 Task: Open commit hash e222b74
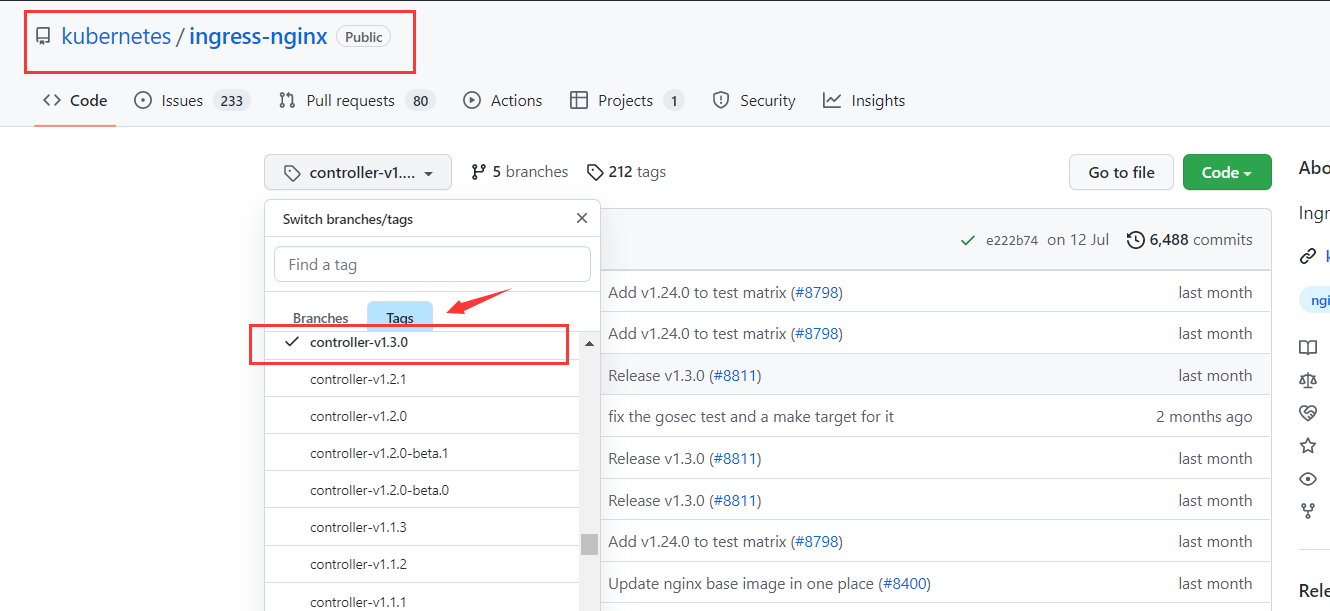(x=1012, y=240)
